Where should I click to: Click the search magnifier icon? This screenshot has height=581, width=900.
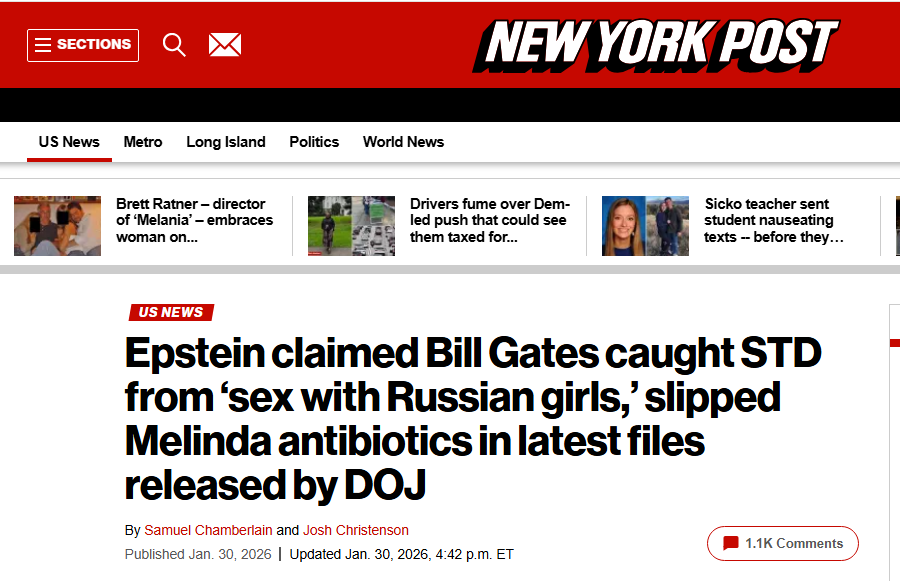174,45
